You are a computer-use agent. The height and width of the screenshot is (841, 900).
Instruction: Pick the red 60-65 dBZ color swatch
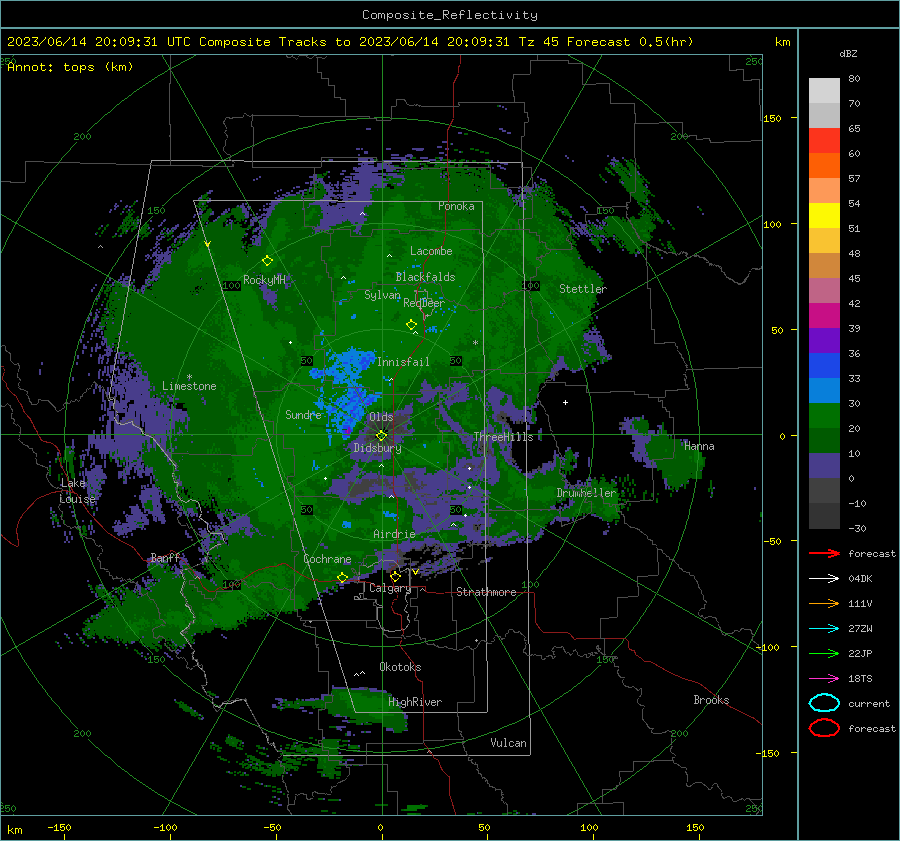click(x=824, y=141)
